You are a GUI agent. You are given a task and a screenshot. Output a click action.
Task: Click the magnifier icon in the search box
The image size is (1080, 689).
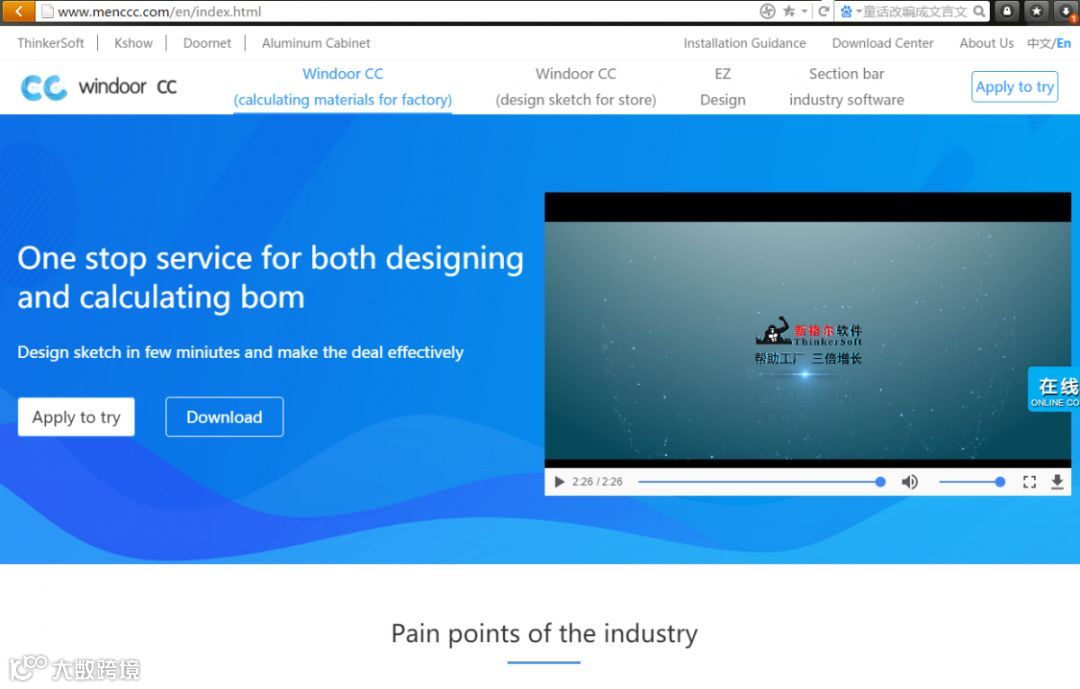point(979,11)
